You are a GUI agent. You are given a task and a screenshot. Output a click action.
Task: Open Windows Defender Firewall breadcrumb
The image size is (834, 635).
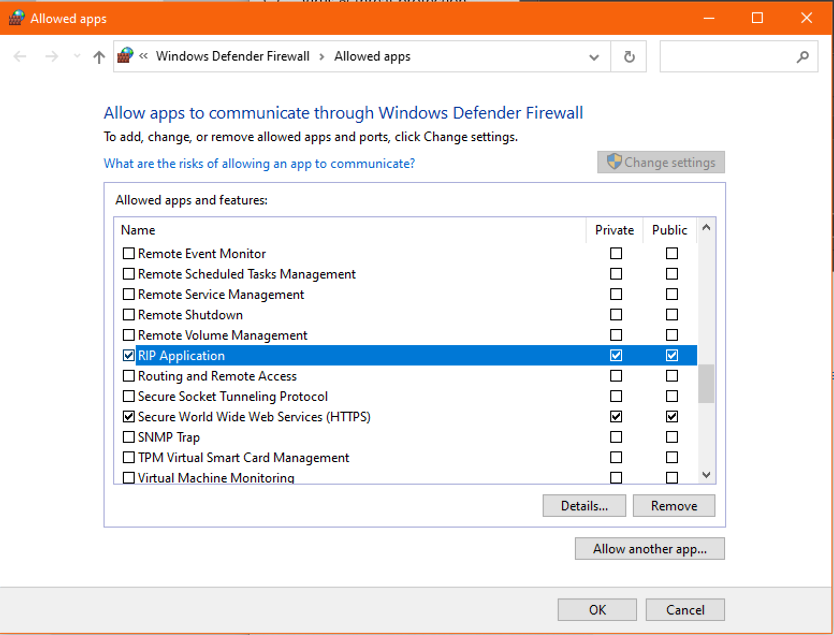coord(232,56)
